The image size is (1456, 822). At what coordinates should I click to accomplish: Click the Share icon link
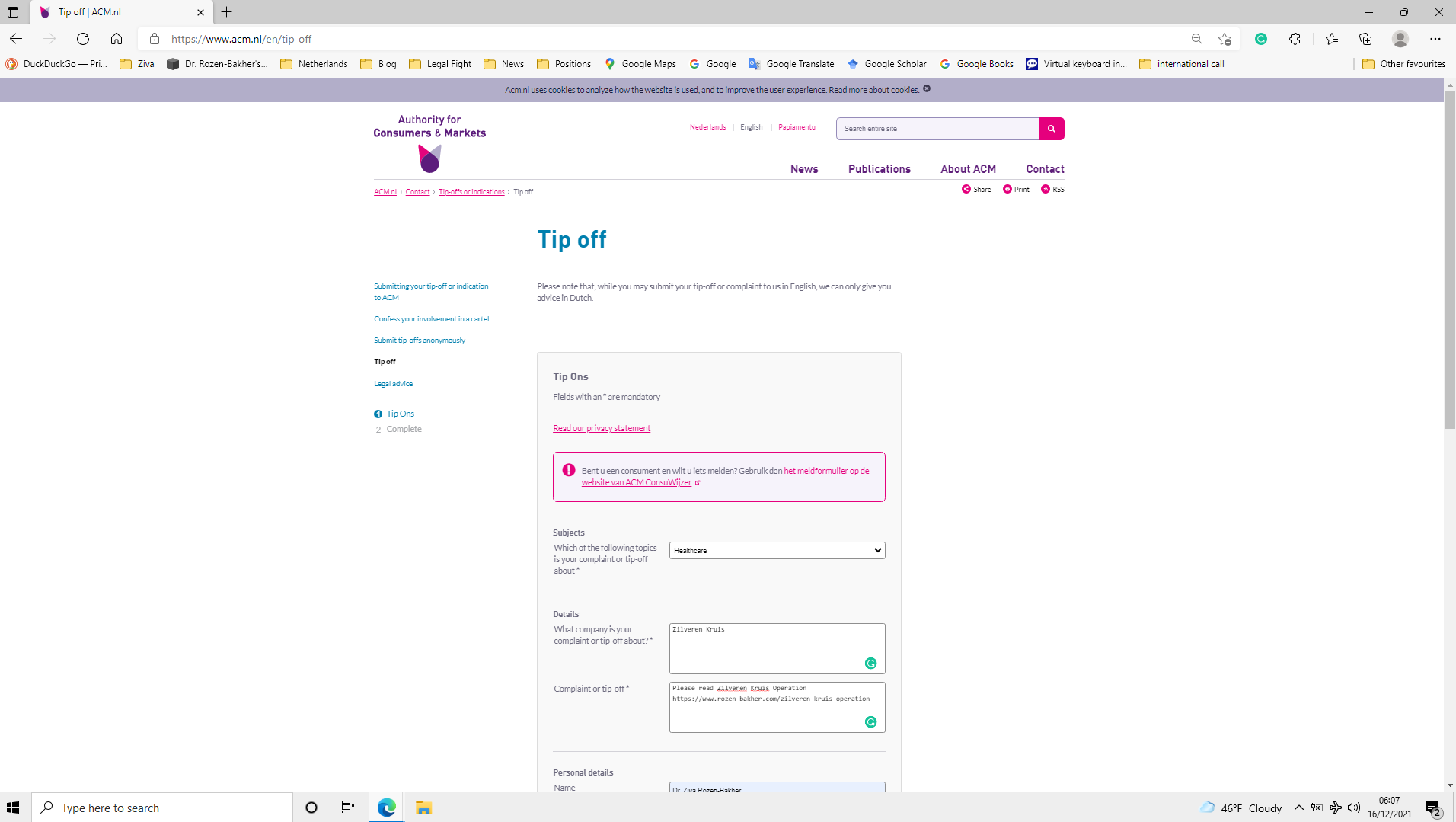976,189
